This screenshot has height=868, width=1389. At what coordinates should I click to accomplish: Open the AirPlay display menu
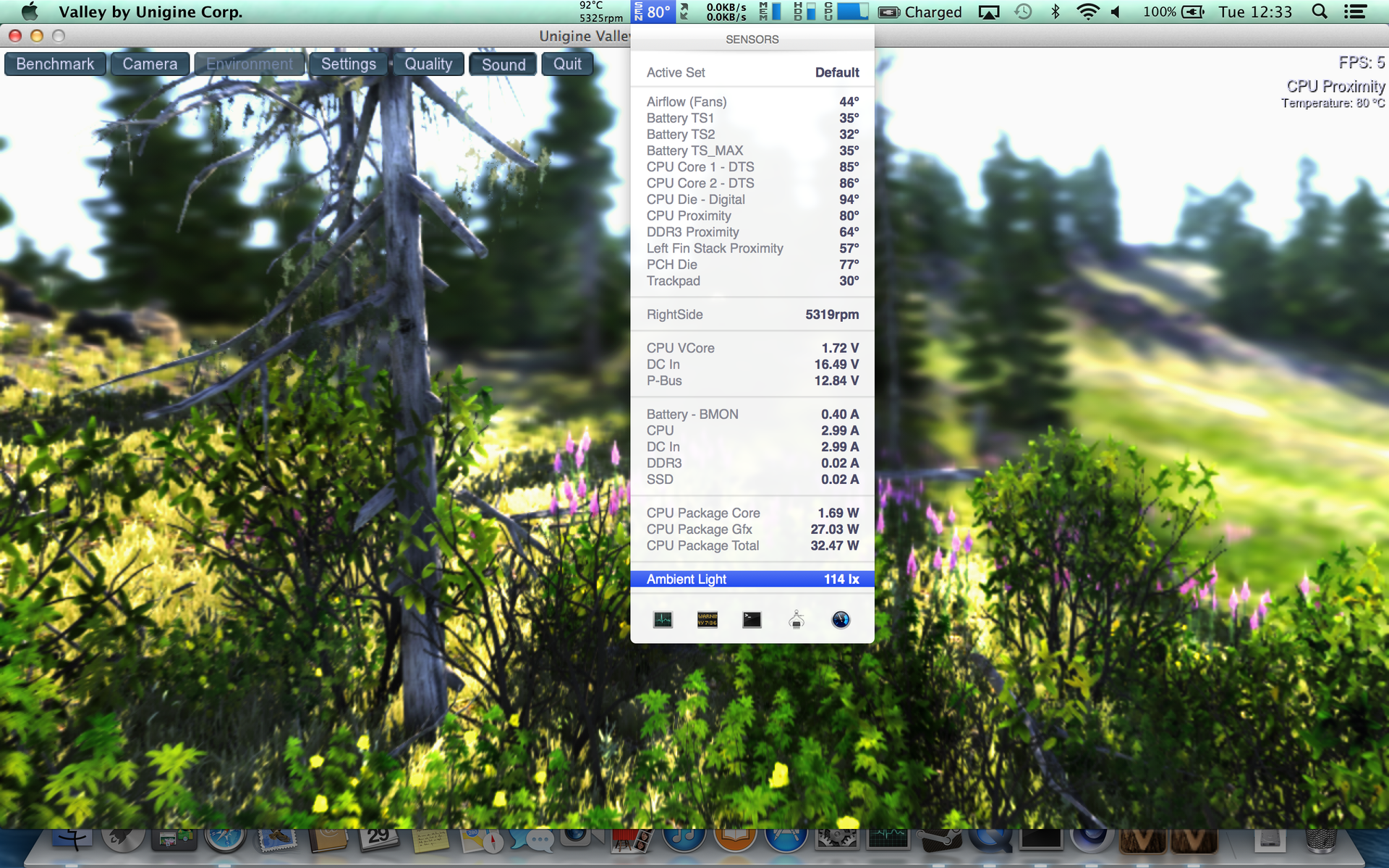click(x=988, y=12)
